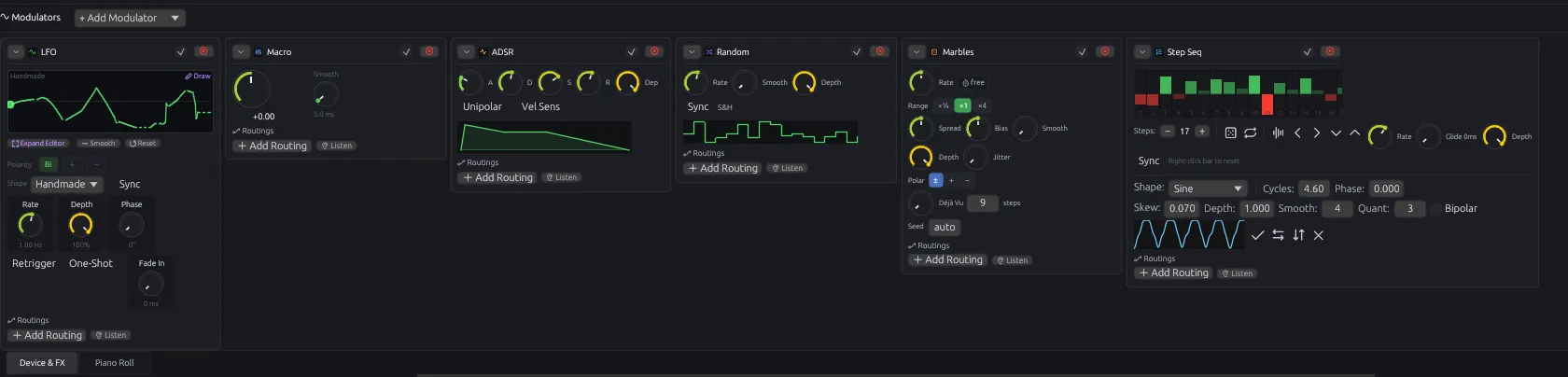
Task: Click Marbles Seed auto field
Action: click(x=945, y=227)
